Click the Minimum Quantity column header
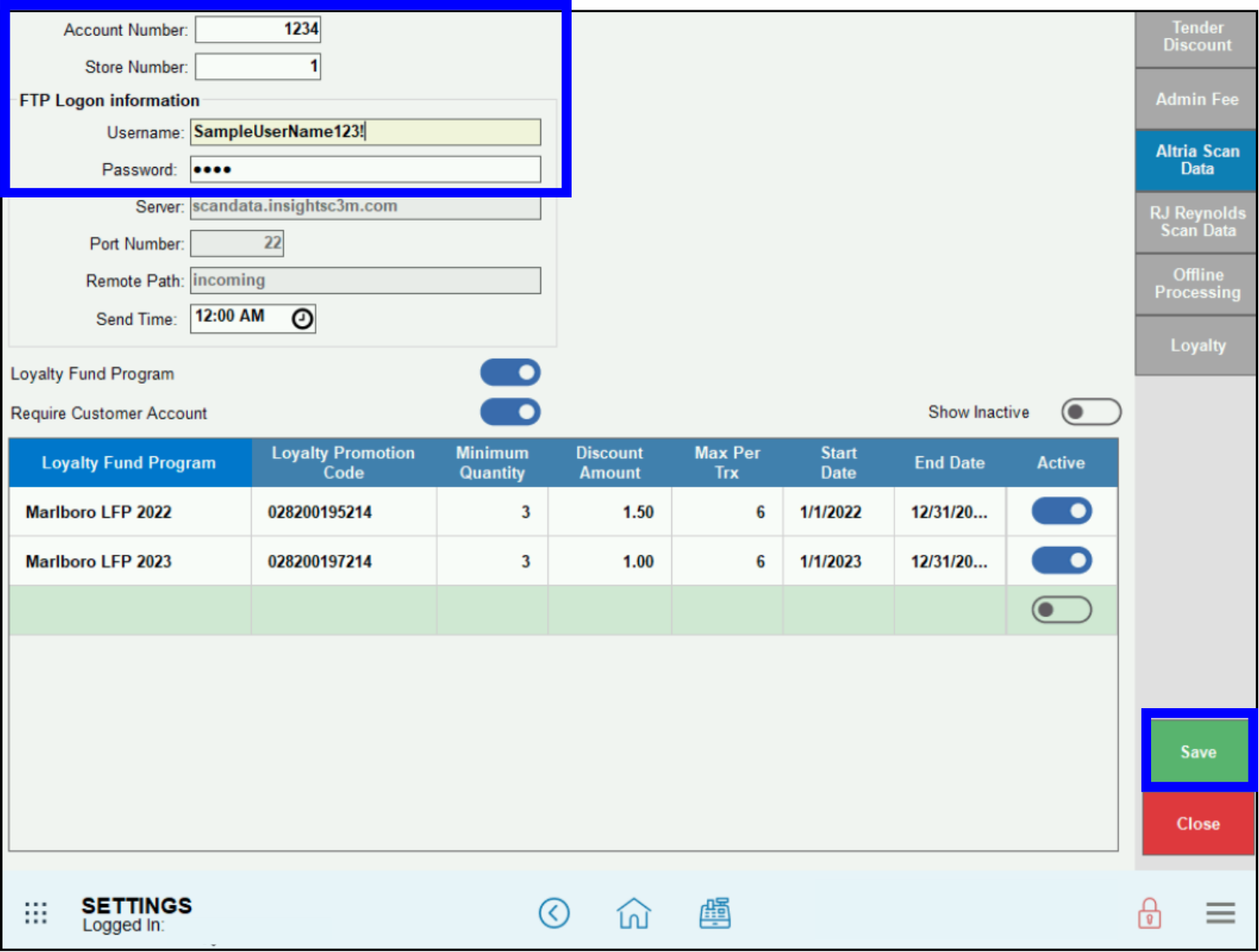The width and height of the screenshot is (1259, 952). coord(492,463)
